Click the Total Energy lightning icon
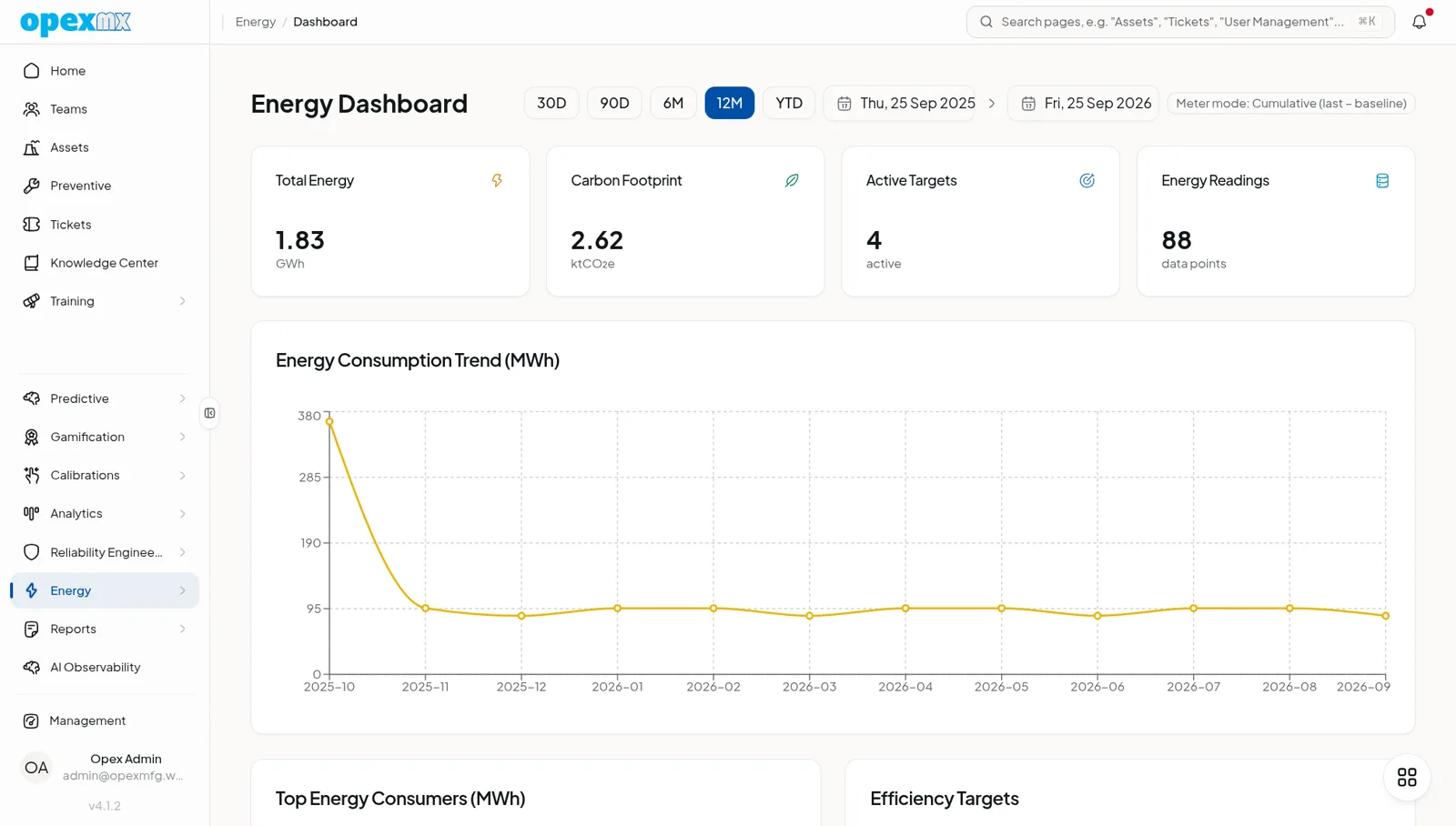Screen dimensions: 1456x826 [x=497, y=180]
